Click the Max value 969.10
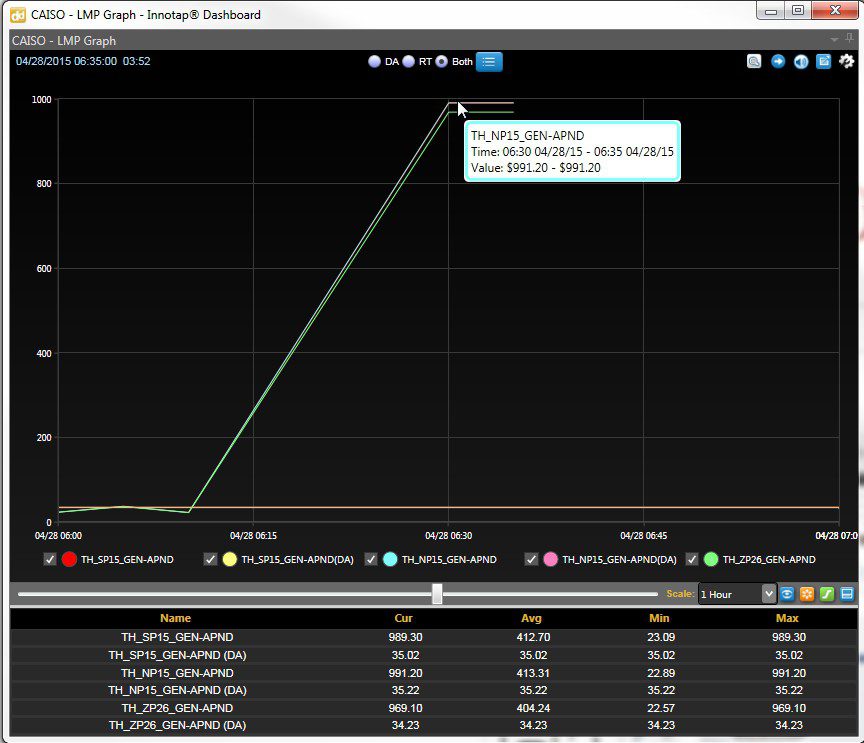The image size is (864, 743). click(x=789, y=708)
